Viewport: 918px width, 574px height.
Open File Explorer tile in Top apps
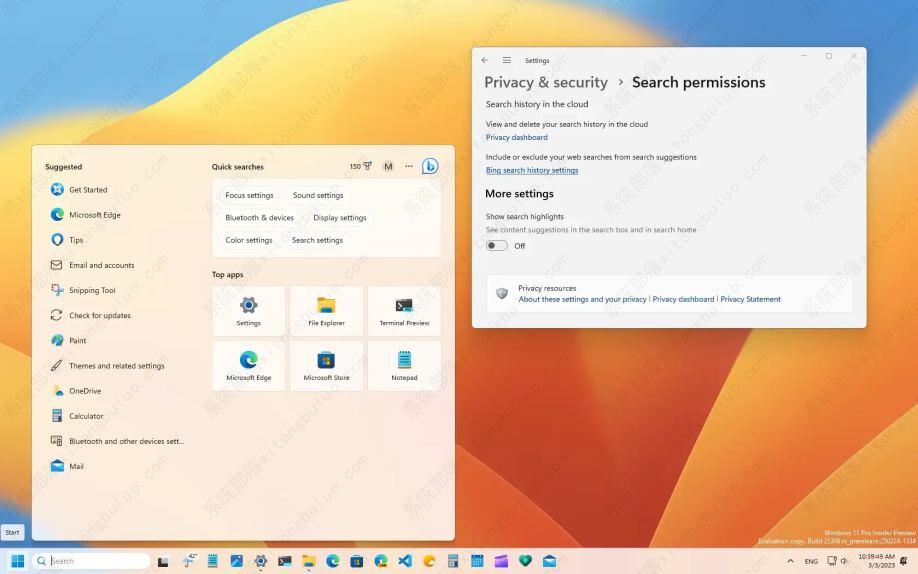[x=326, y=311]
